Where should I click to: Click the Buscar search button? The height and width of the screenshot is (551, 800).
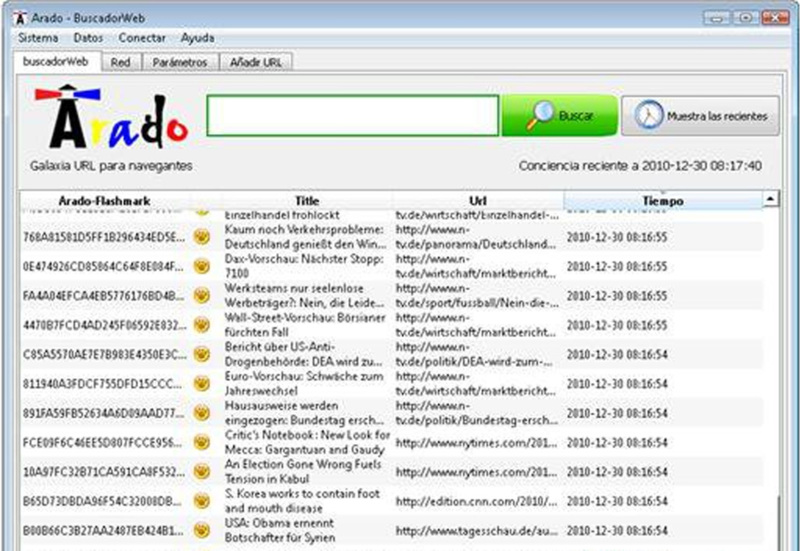click(x=560, y=116)
